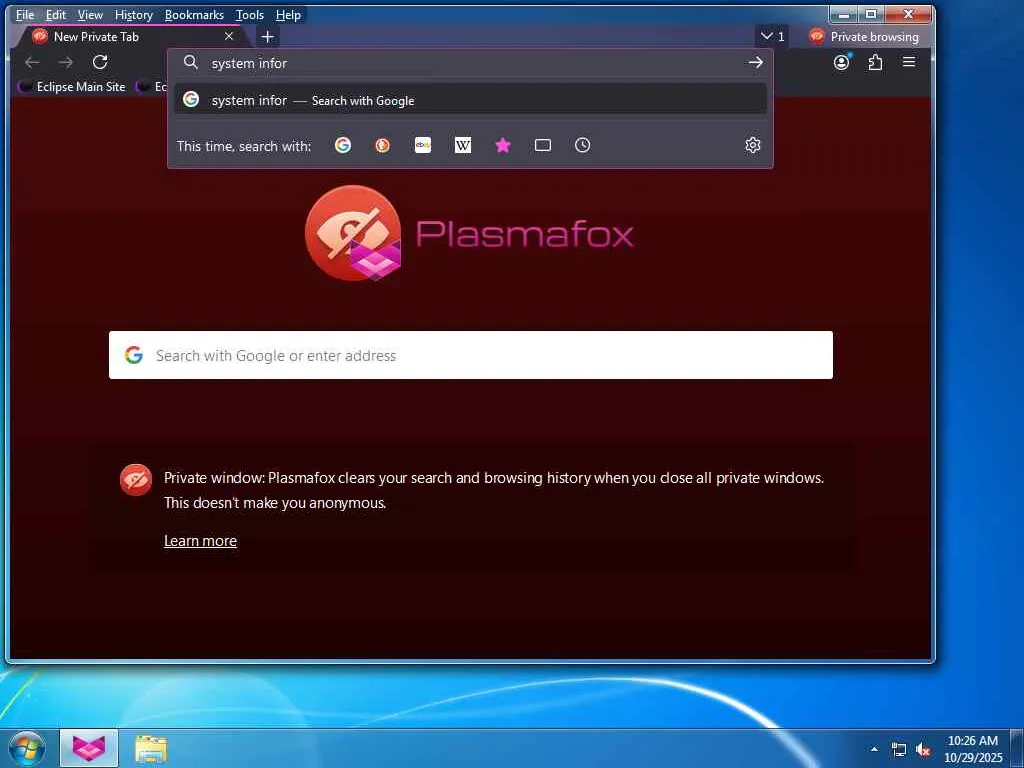Screen dimensions: 1024x768
Task: Open the Tools menu
Action: pyautogui.click(x=250, y=14)
